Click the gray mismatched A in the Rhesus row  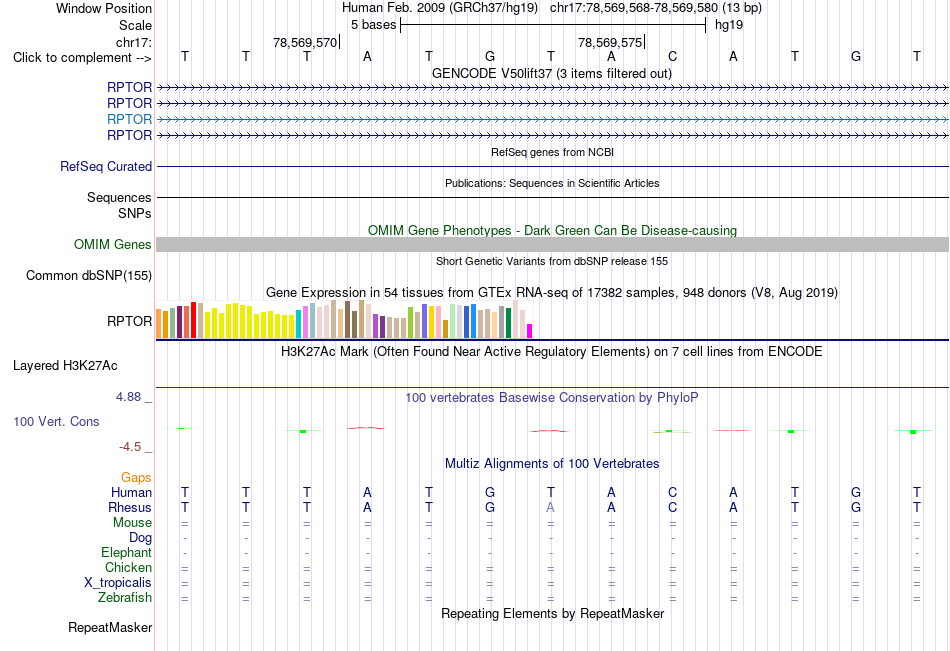[x=550, y=507]
